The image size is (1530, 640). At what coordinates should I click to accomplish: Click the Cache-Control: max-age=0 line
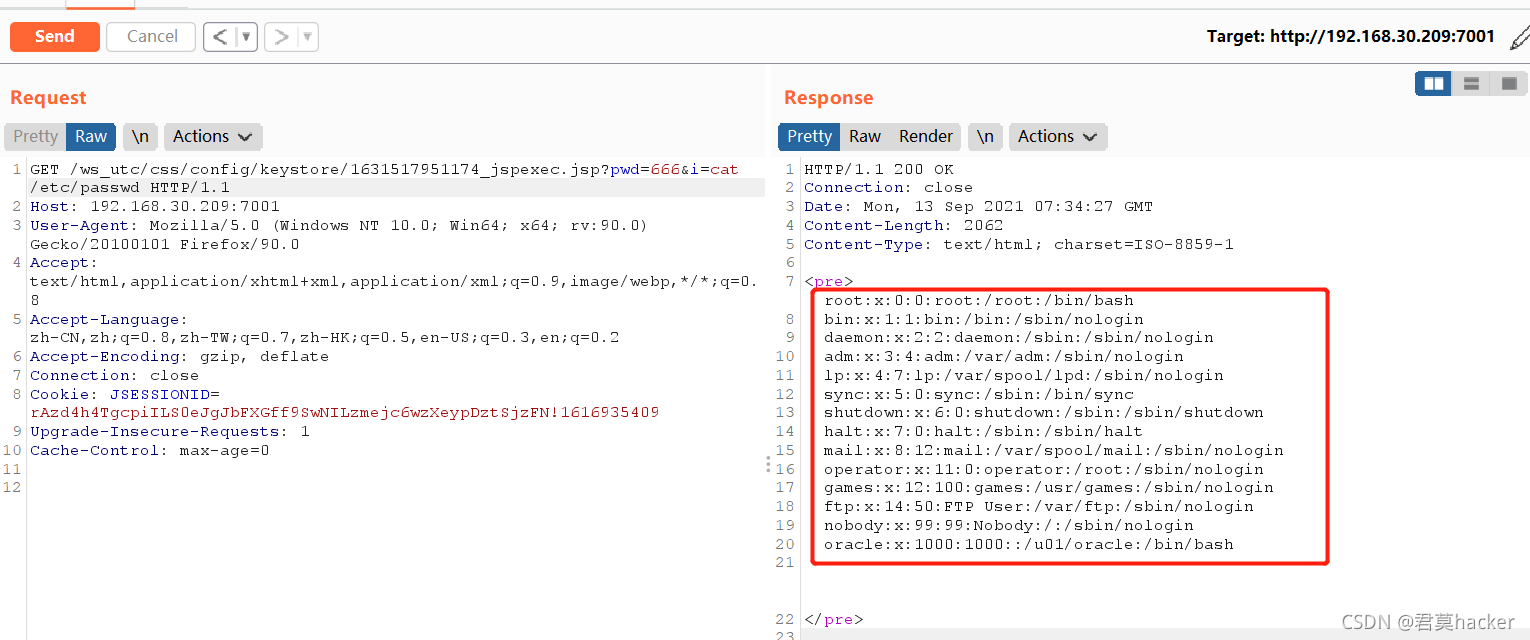point(150,450)
